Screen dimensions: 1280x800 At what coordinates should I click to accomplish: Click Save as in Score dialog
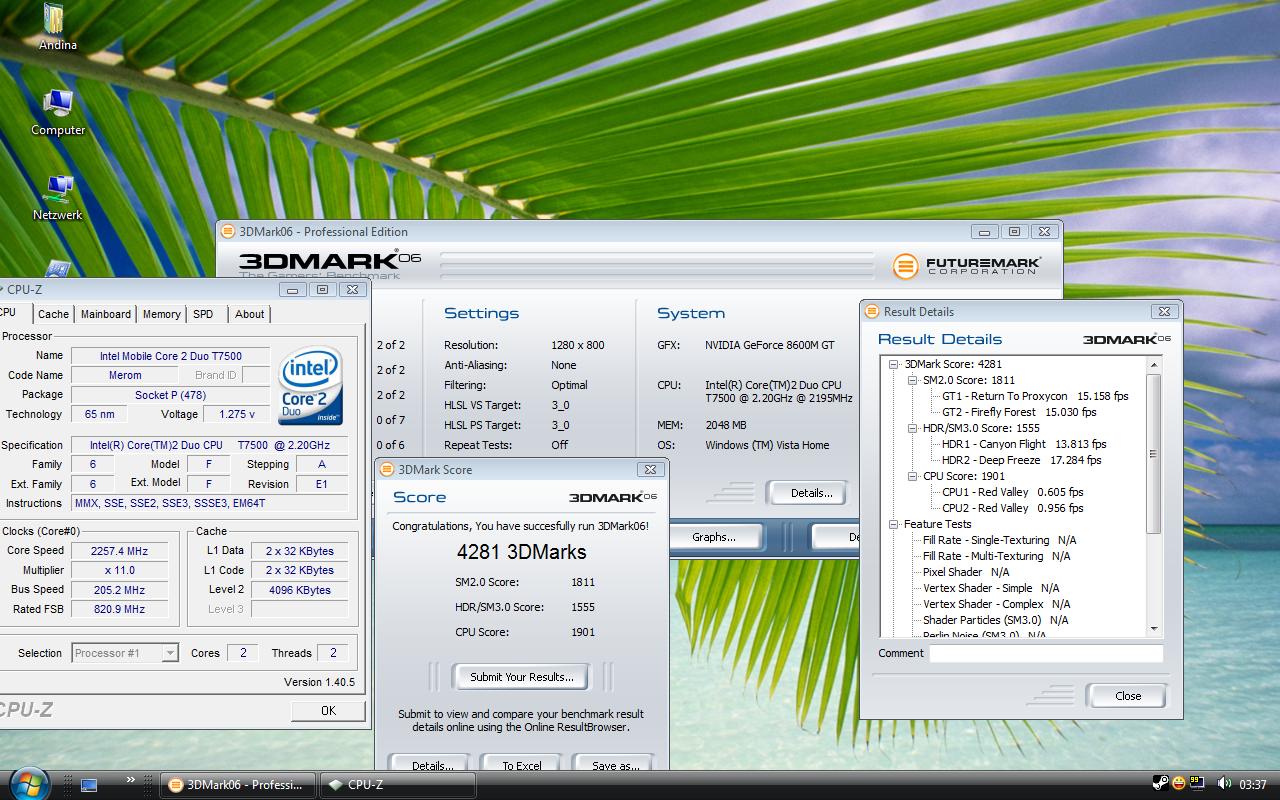(x=615, y=765)
